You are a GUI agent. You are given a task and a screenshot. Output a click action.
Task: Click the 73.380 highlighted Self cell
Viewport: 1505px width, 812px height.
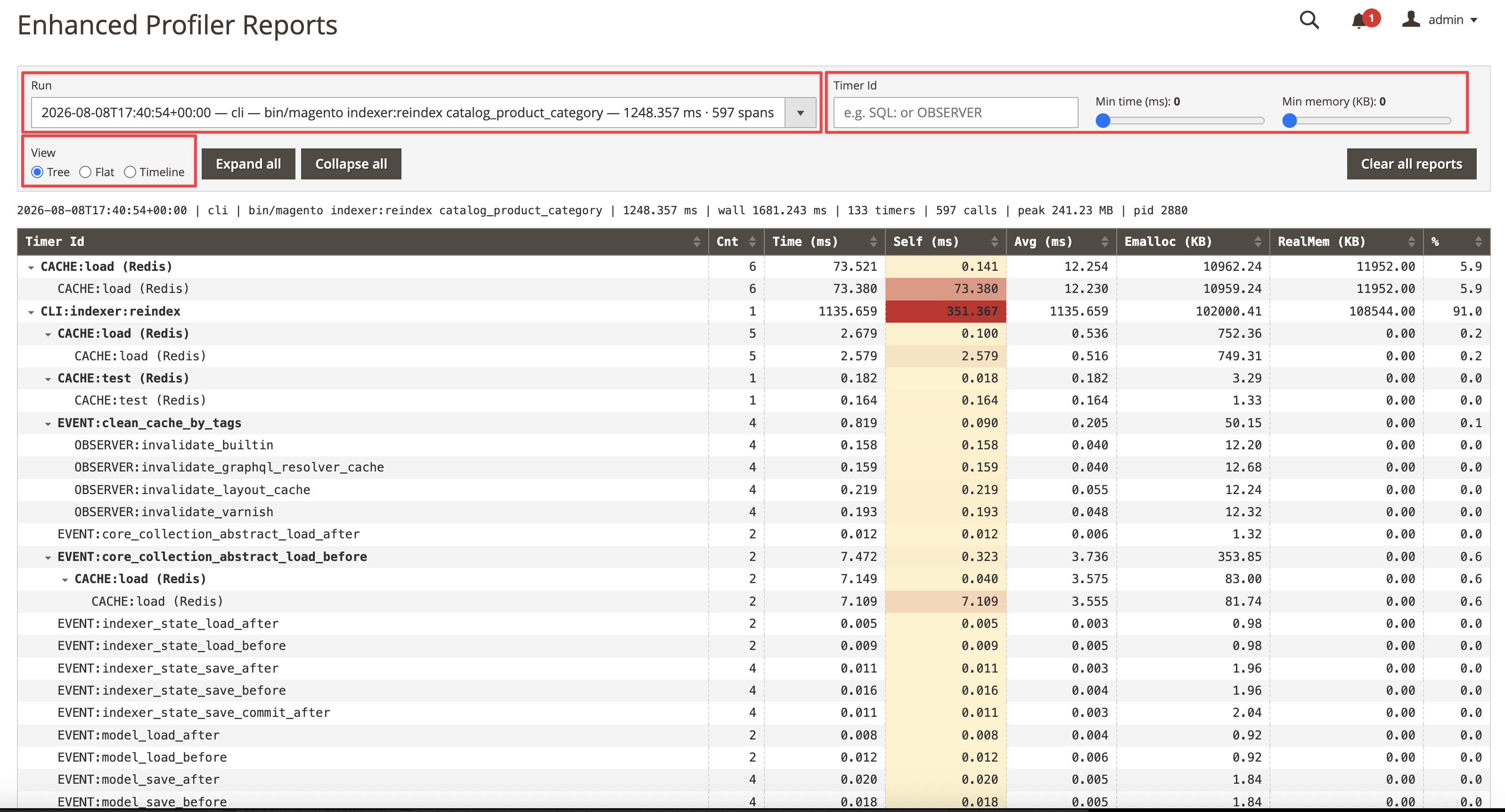946,289
